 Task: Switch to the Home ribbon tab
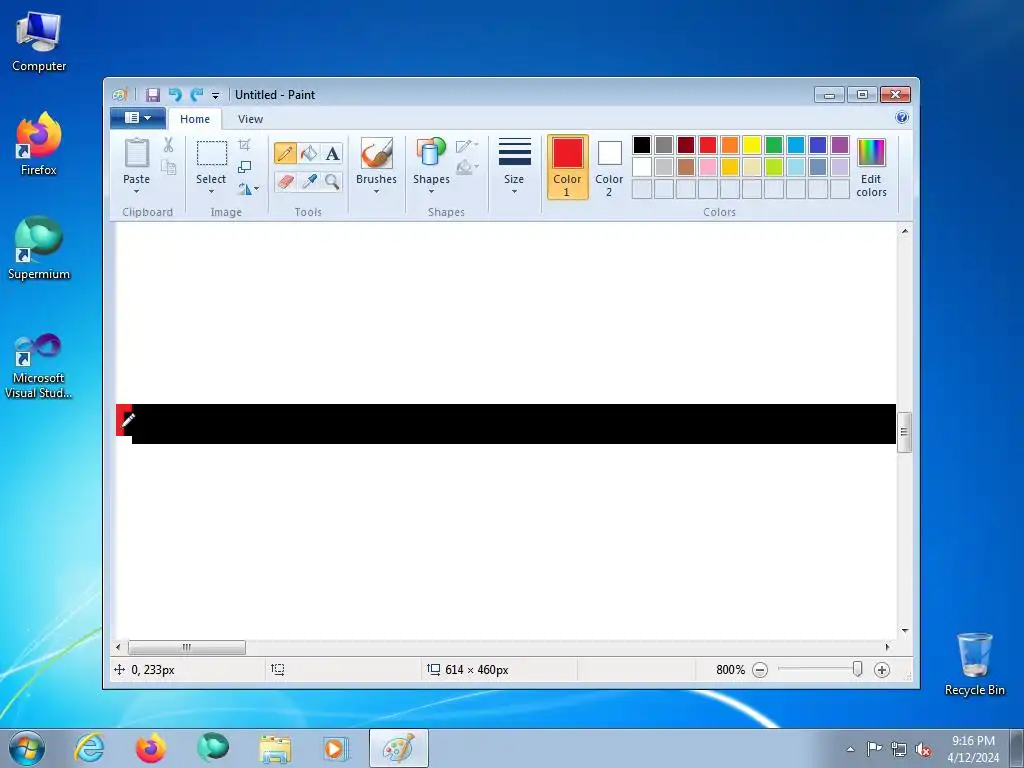(x=195, y=119)
